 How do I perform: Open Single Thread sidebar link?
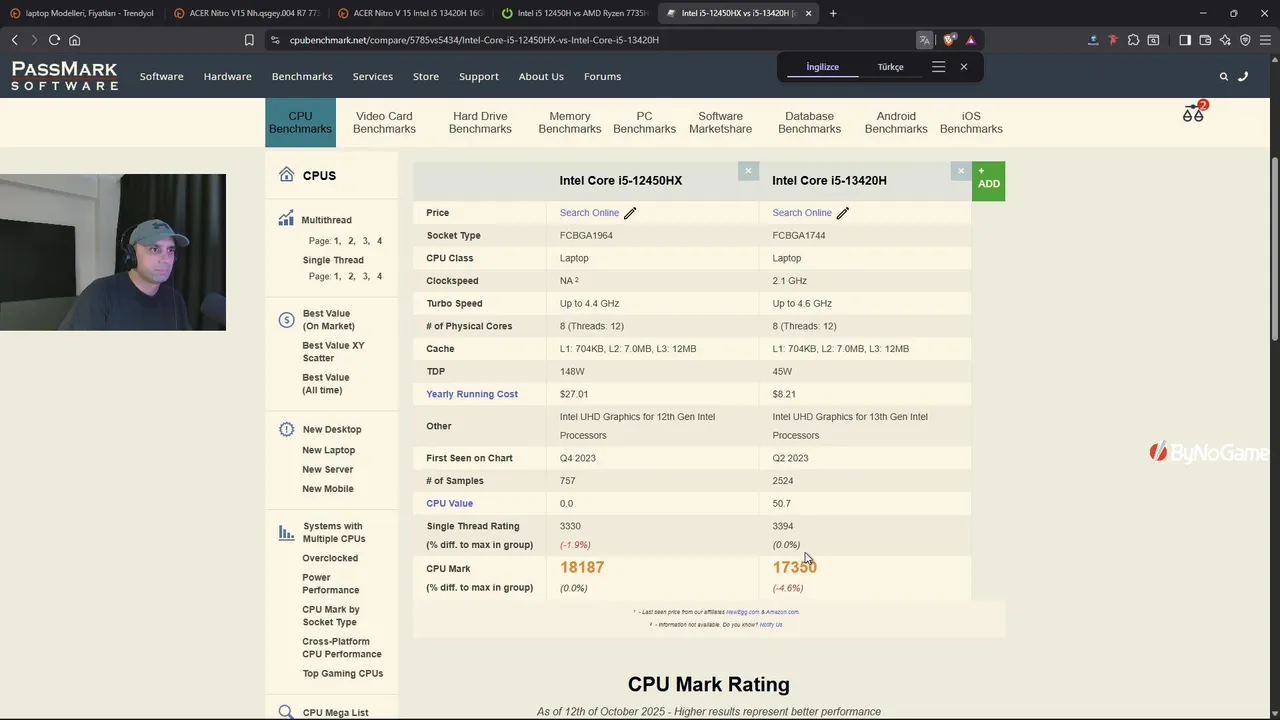pos(333,260)
